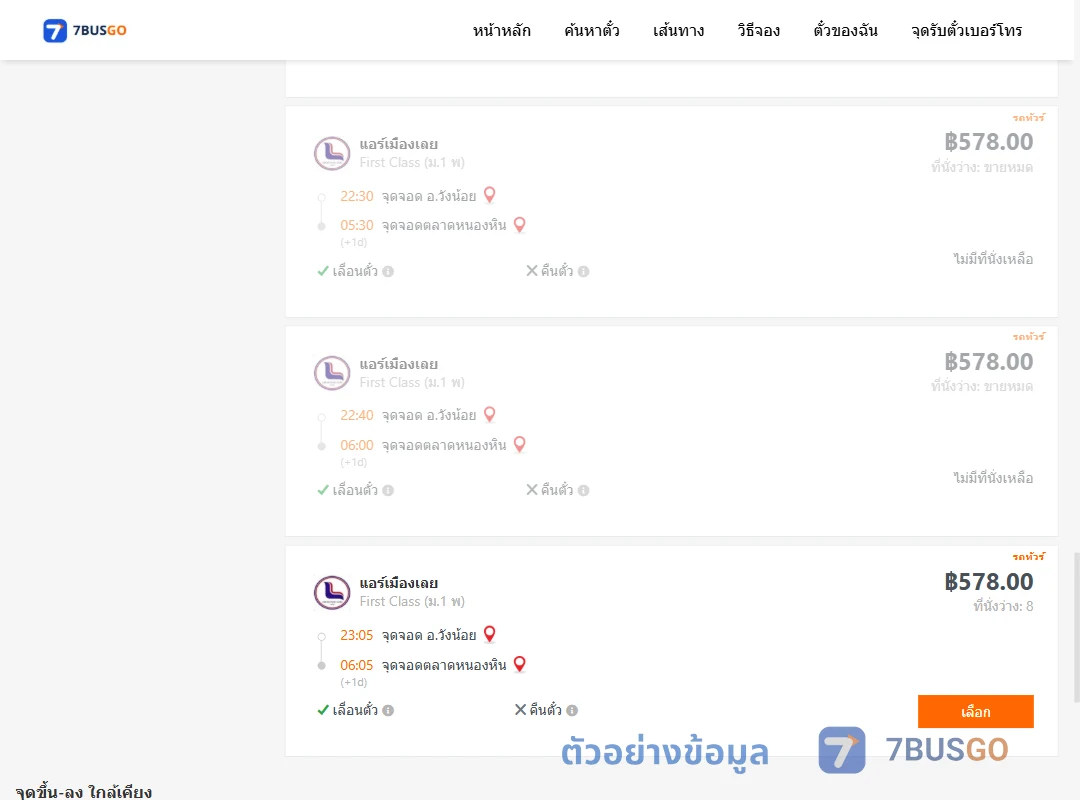
Task: Click departure time 22:40
Action: [x=357, y=416]
